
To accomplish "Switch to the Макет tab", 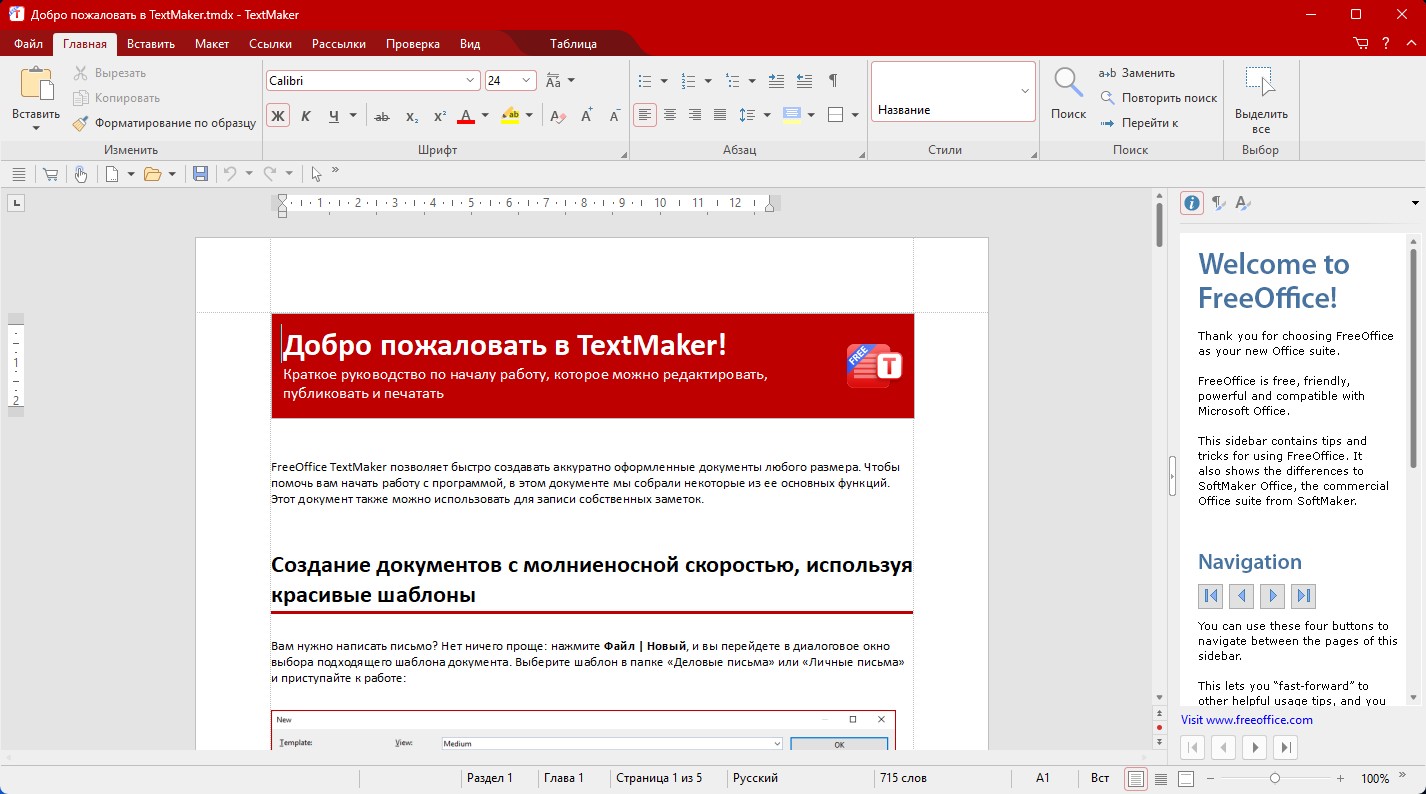I will point(212,44).
